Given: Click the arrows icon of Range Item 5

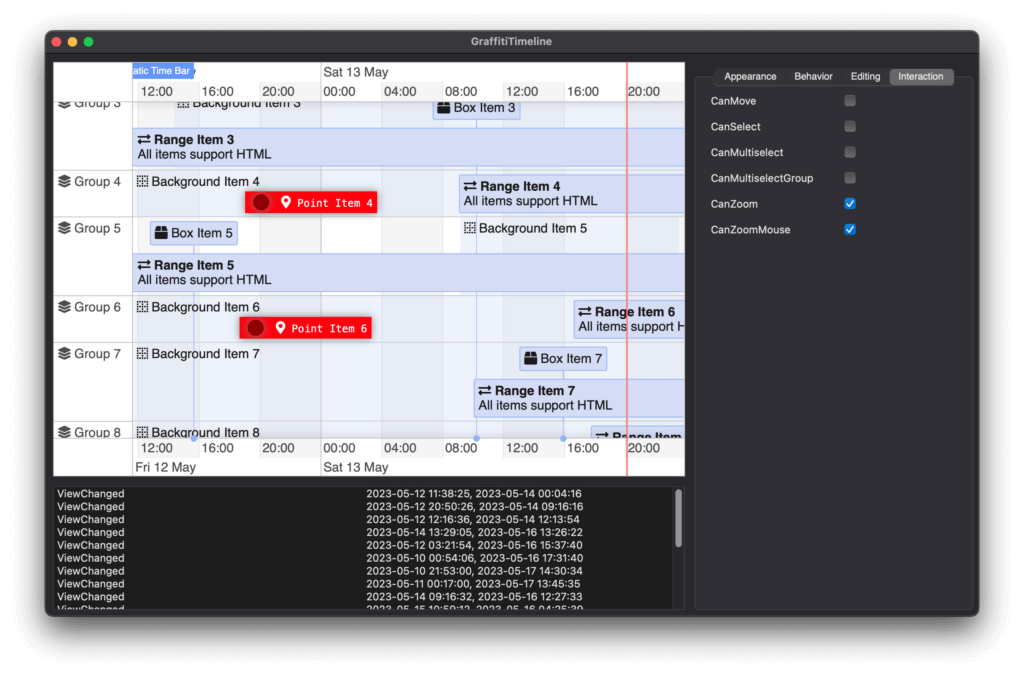Looking at the screenshot, I should coord(144,265).
